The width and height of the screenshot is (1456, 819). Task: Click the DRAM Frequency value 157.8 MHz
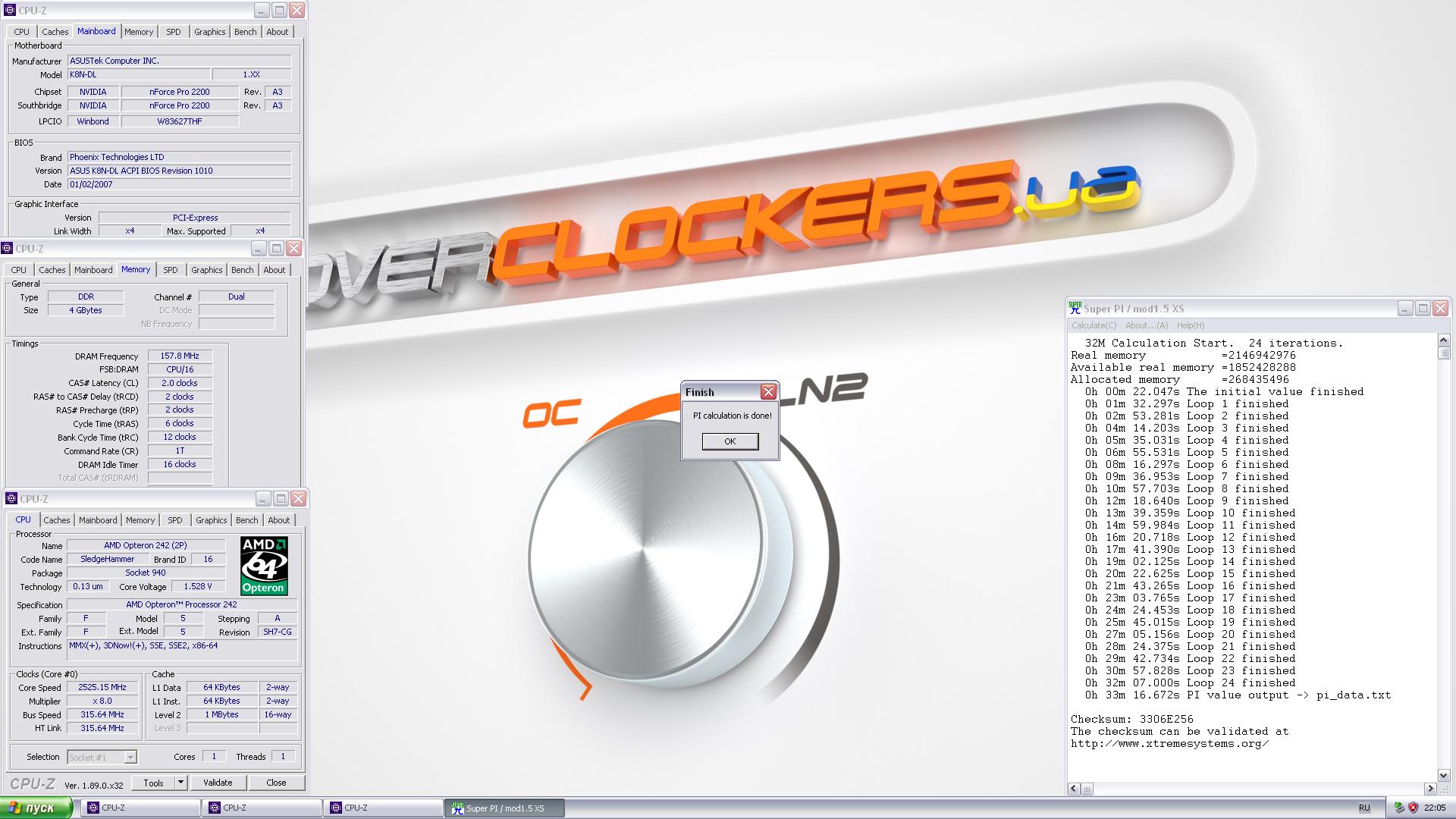180,356
